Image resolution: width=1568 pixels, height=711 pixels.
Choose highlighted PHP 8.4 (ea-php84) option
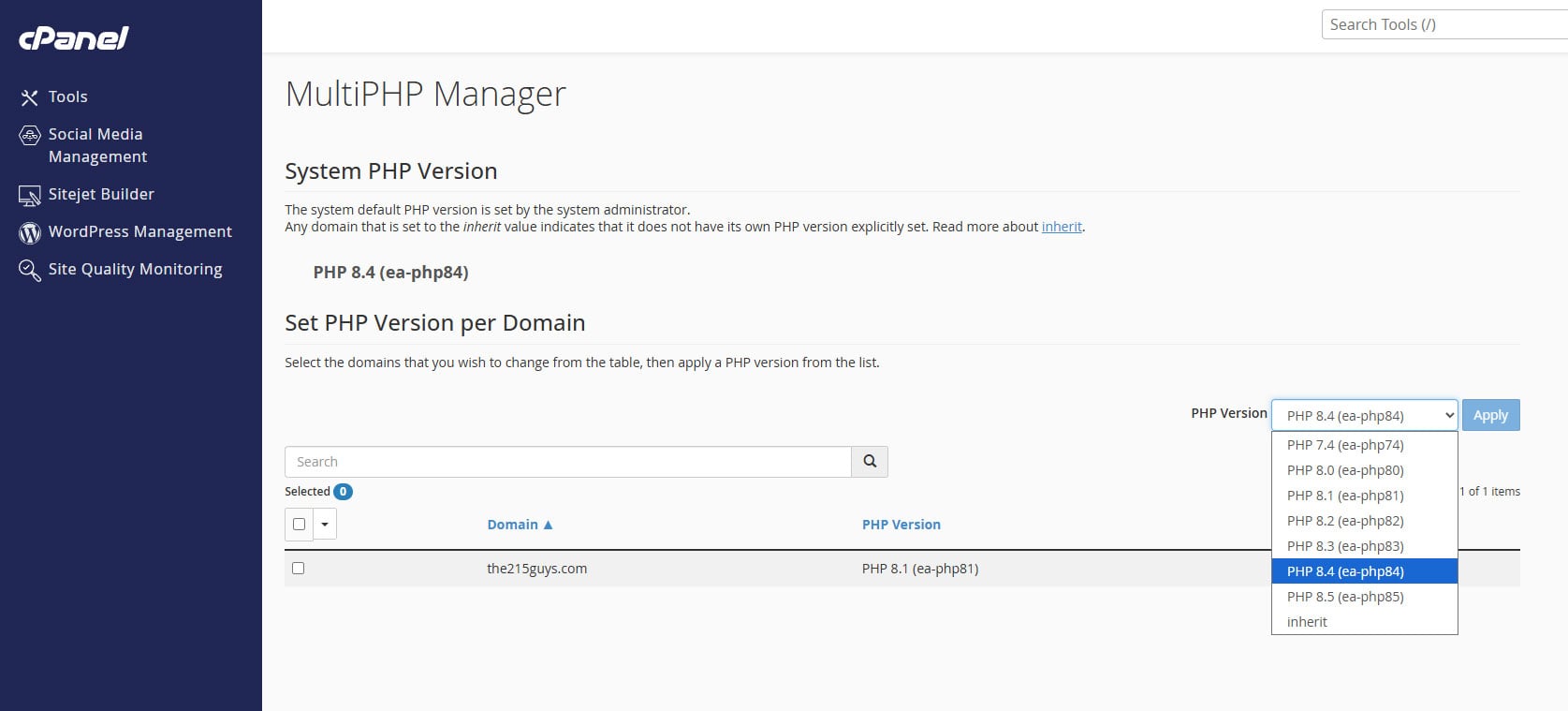click(1364, 571)
